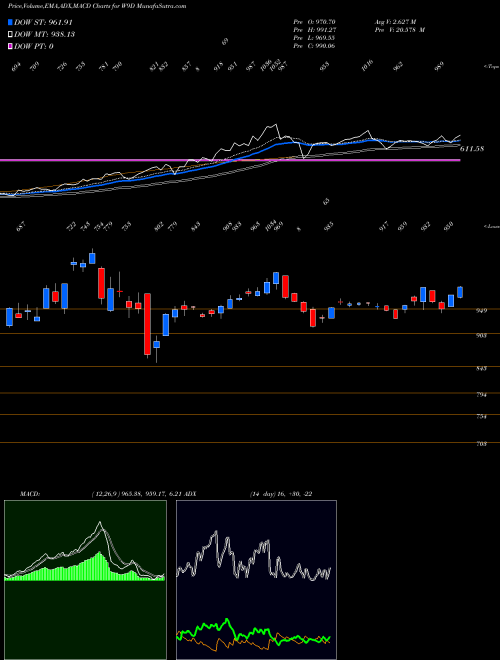Click the 949 price level label
Image resolution: width=500 pixels, height=660 pixels.
click(481, 311)
